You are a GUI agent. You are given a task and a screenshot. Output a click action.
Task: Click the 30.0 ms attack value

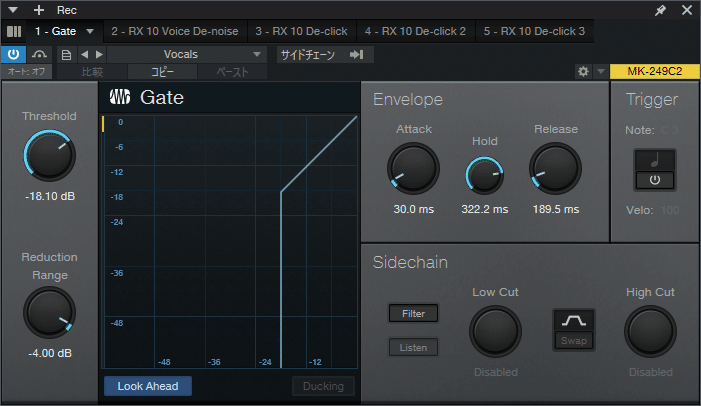(x=414, y=209)
